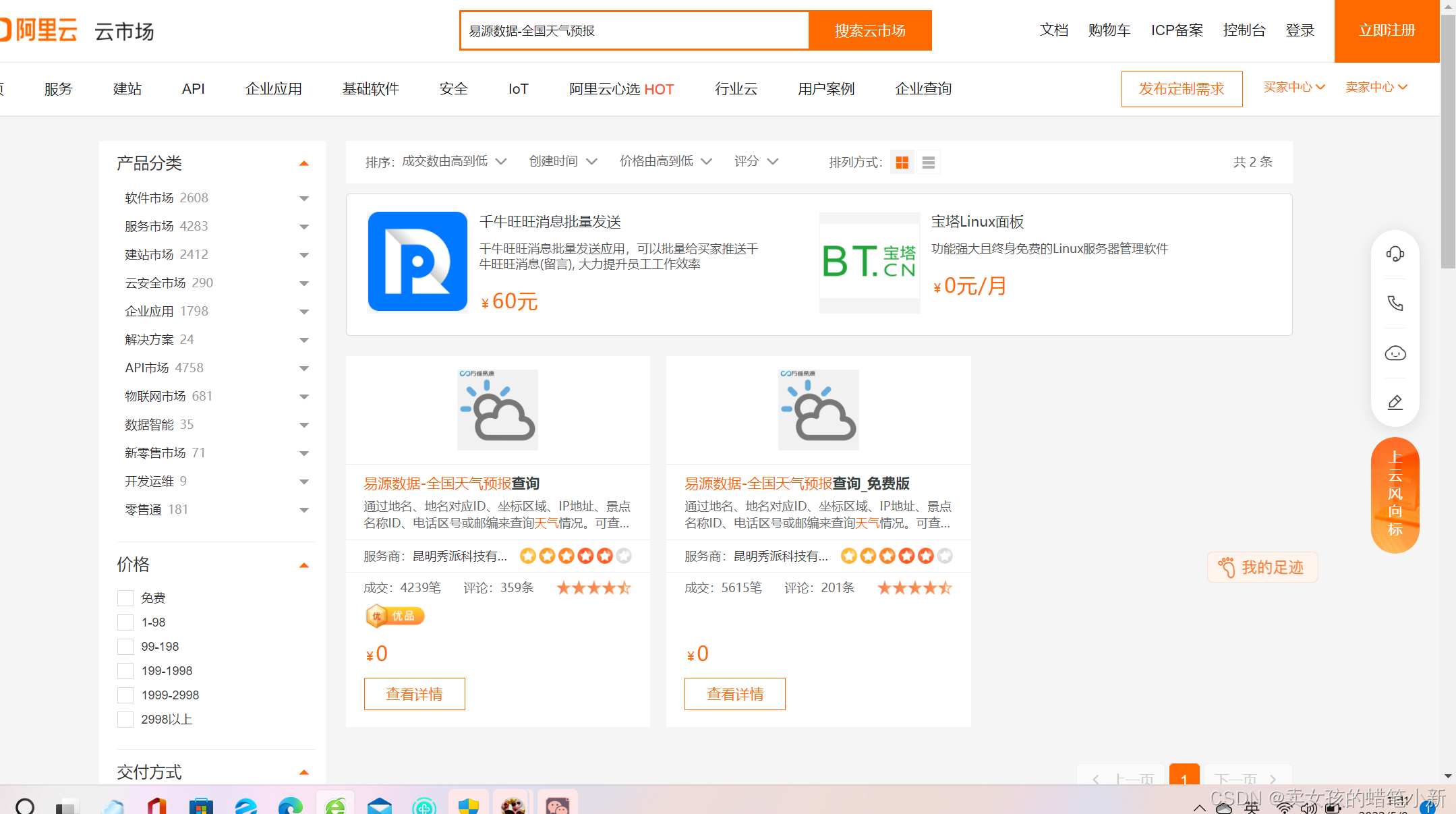Viewport: 1456px width, 814px height.
Task: Click the ICP备案 link
Action: point(1177,30)
